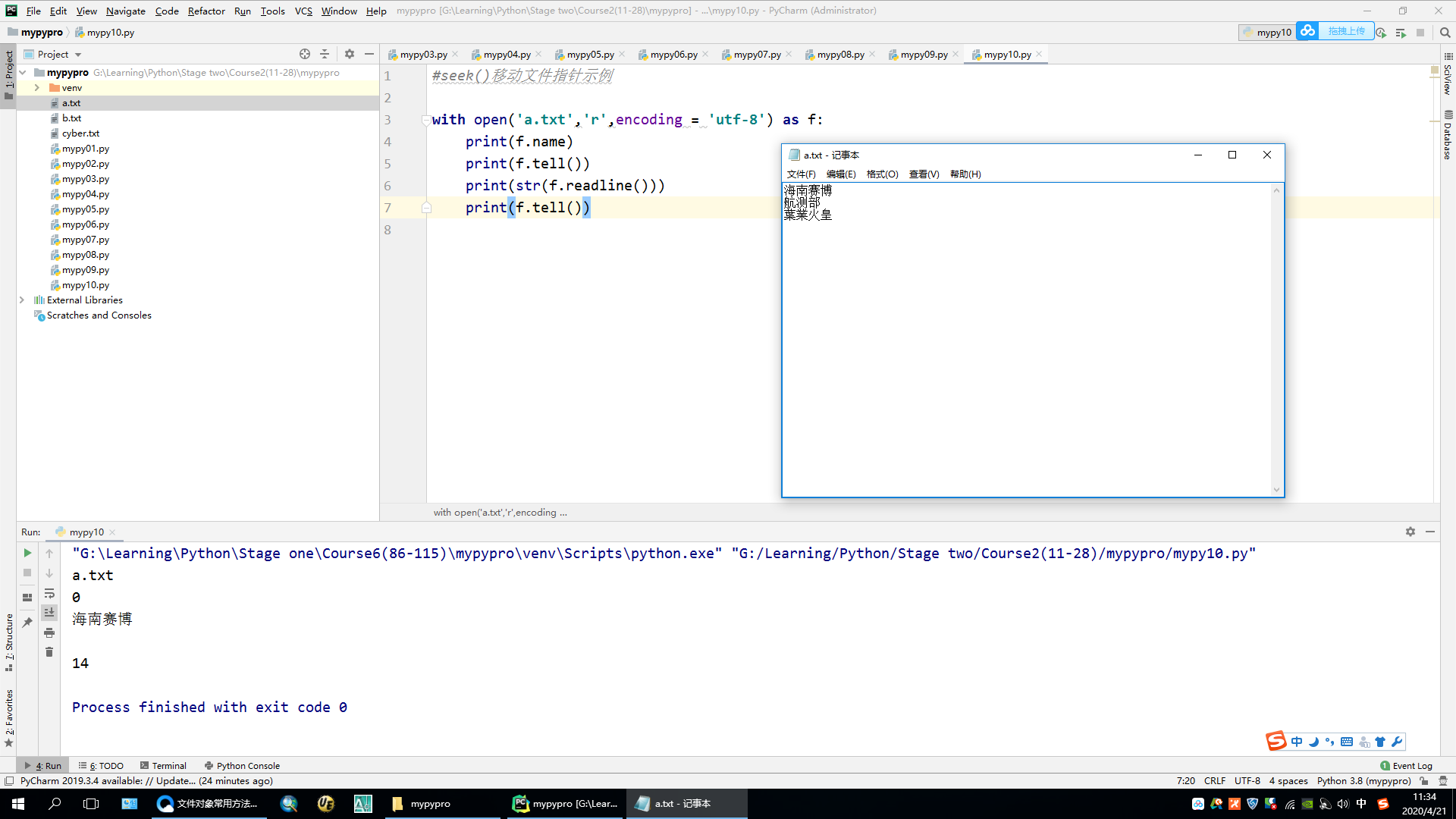
Task: Switch to the mypy07.py editor tab
Action: [757, 55]
